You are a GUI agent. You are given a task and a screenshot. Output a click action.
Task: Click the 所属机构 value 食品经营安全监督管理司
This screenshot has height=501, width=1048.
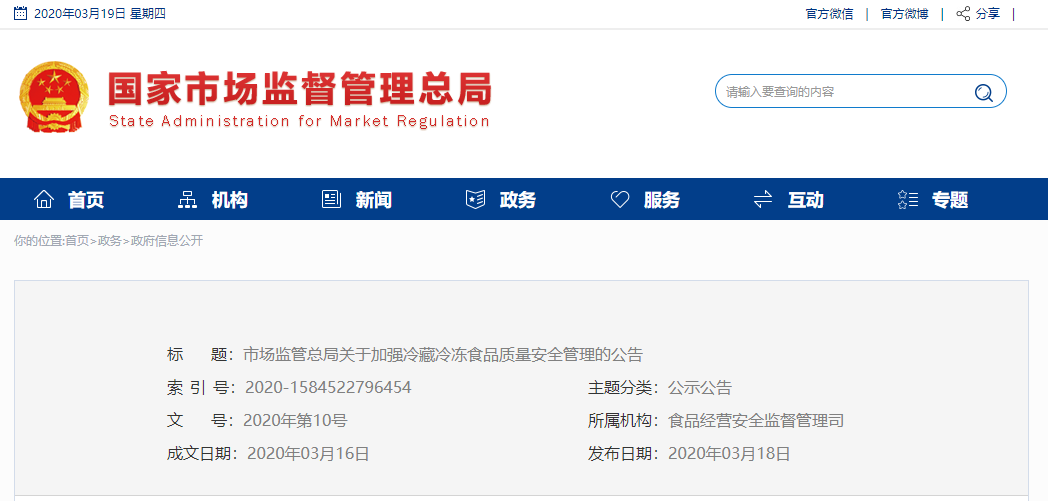point(756,421)
